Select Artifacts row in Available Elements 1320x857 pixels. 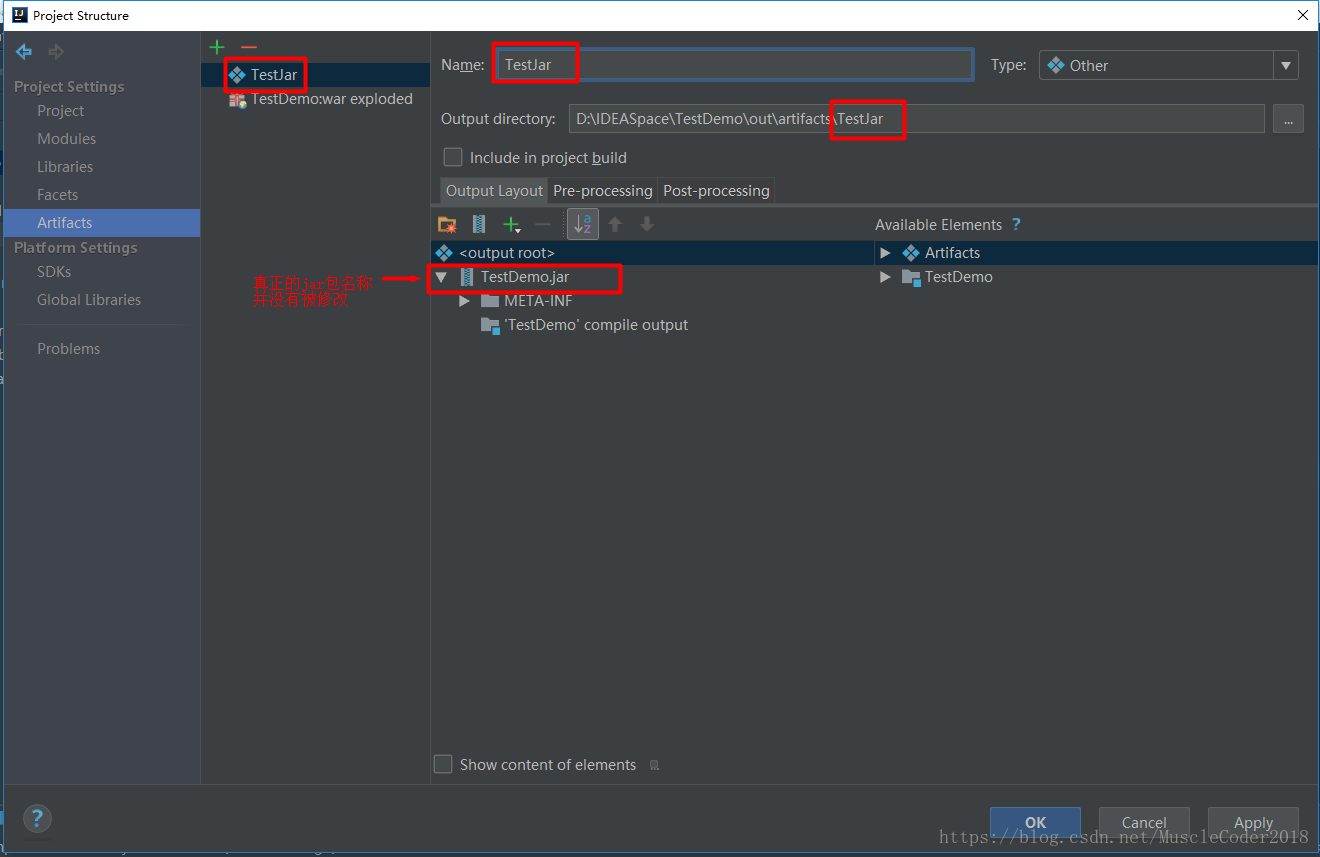click(1096, 253)
